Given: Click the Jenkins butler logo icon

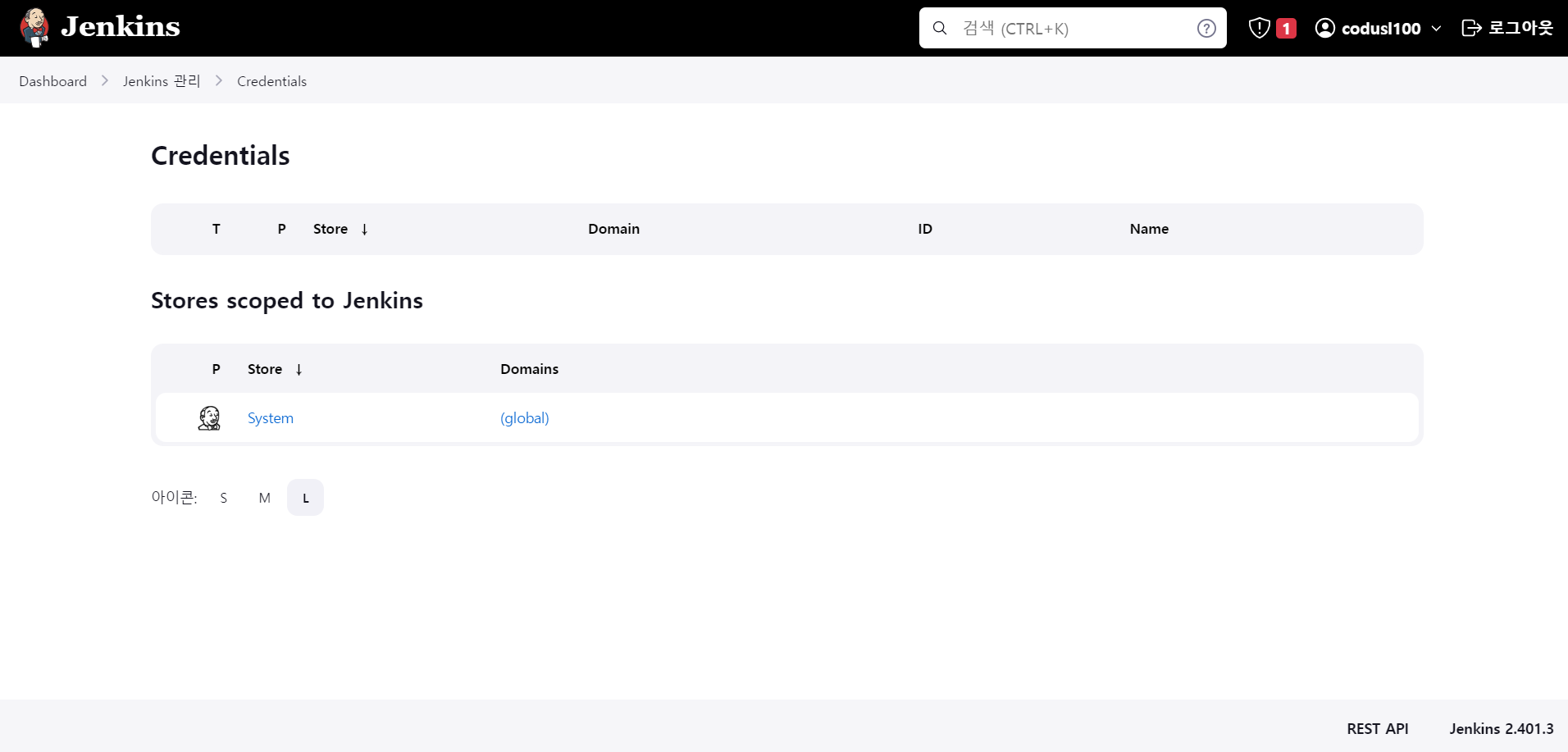Looking at the screenshot, I should point(34,28).
